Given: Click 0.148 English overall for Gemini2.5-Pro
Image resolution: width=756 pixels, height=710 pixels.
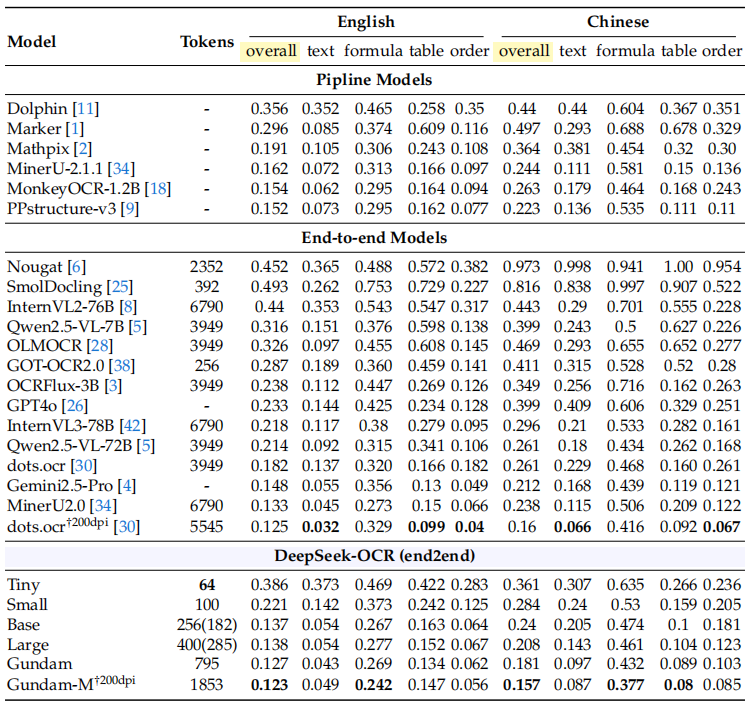Looking at the screenshot, I should pyautogui.click(x=270, y=485).
